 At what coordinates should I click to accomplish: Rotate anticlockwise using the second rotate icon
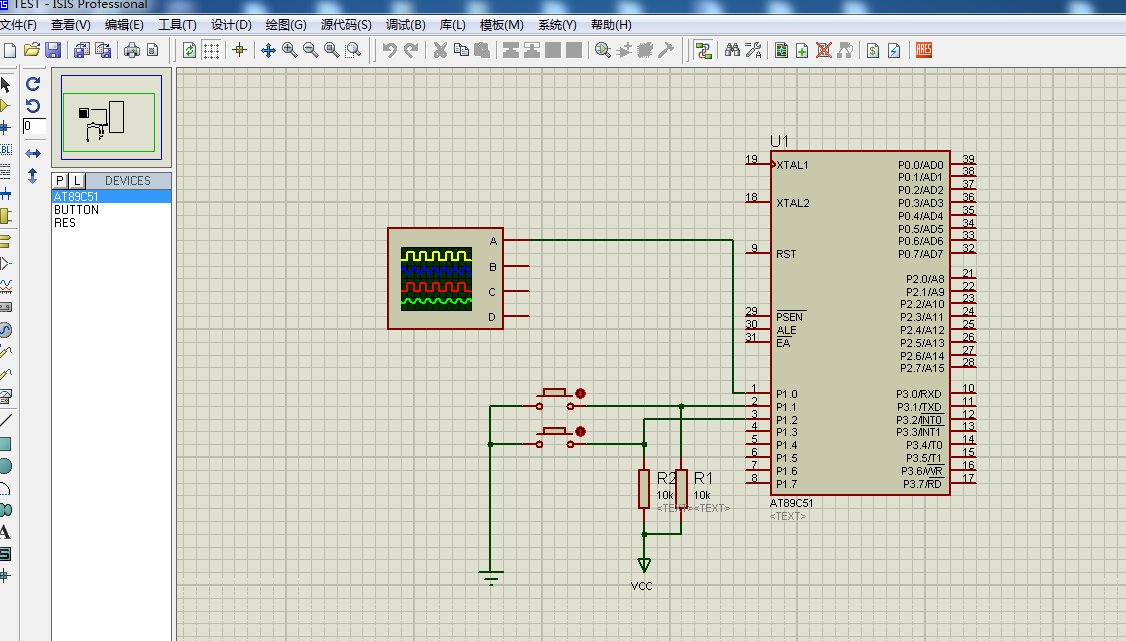[33, 106]
